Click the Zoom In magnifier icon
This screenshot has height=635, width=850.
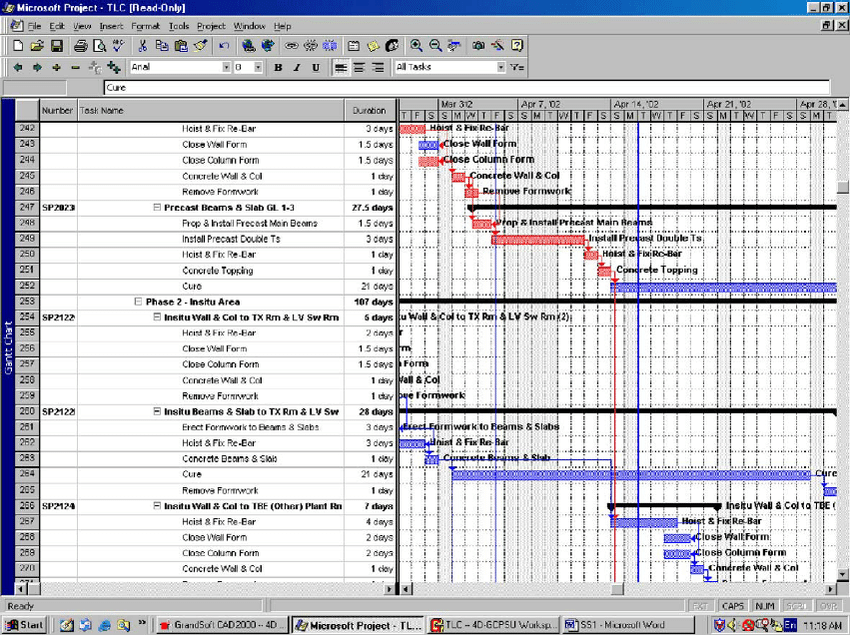click(x=416, y=46)
